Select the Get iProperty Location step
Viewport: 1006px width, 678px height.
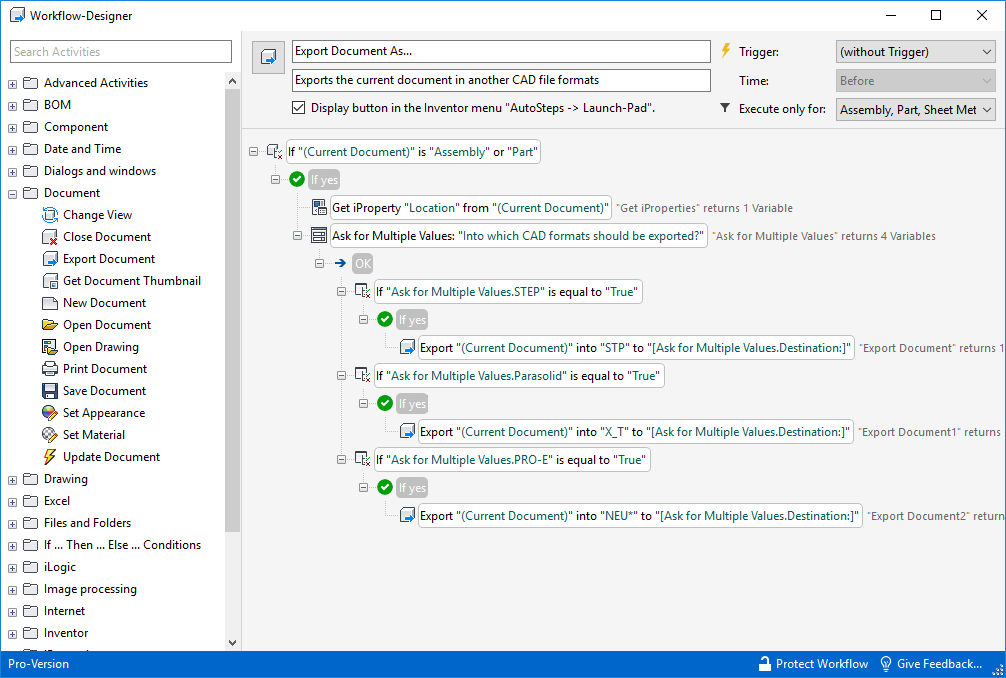point(470,208)
